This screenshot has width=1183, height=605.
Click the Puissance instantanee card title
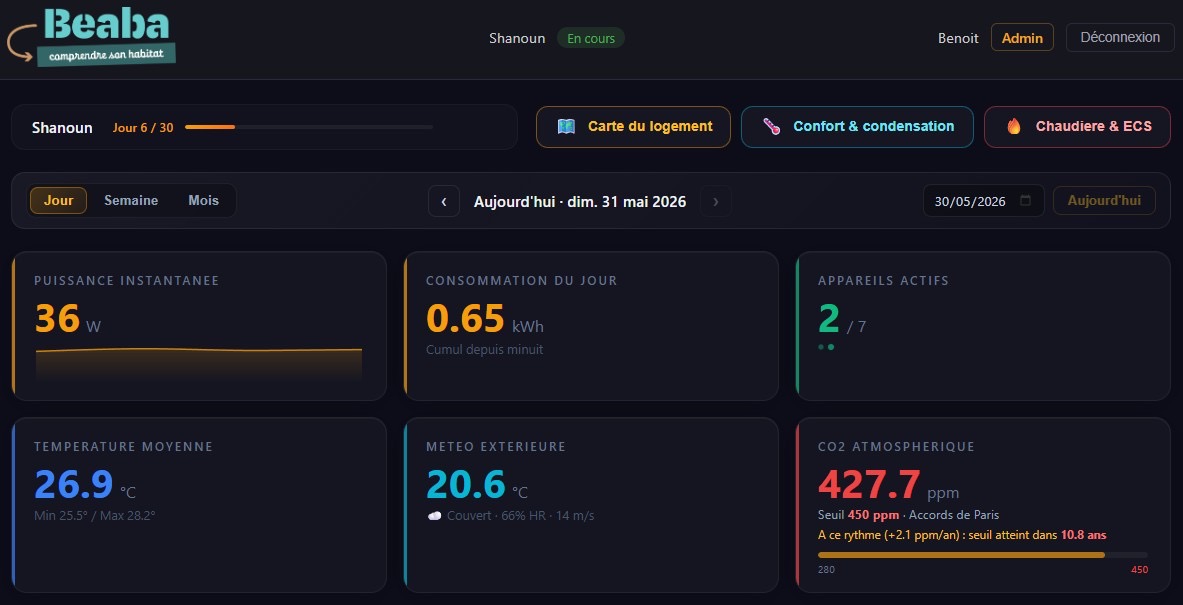point(127,281)
